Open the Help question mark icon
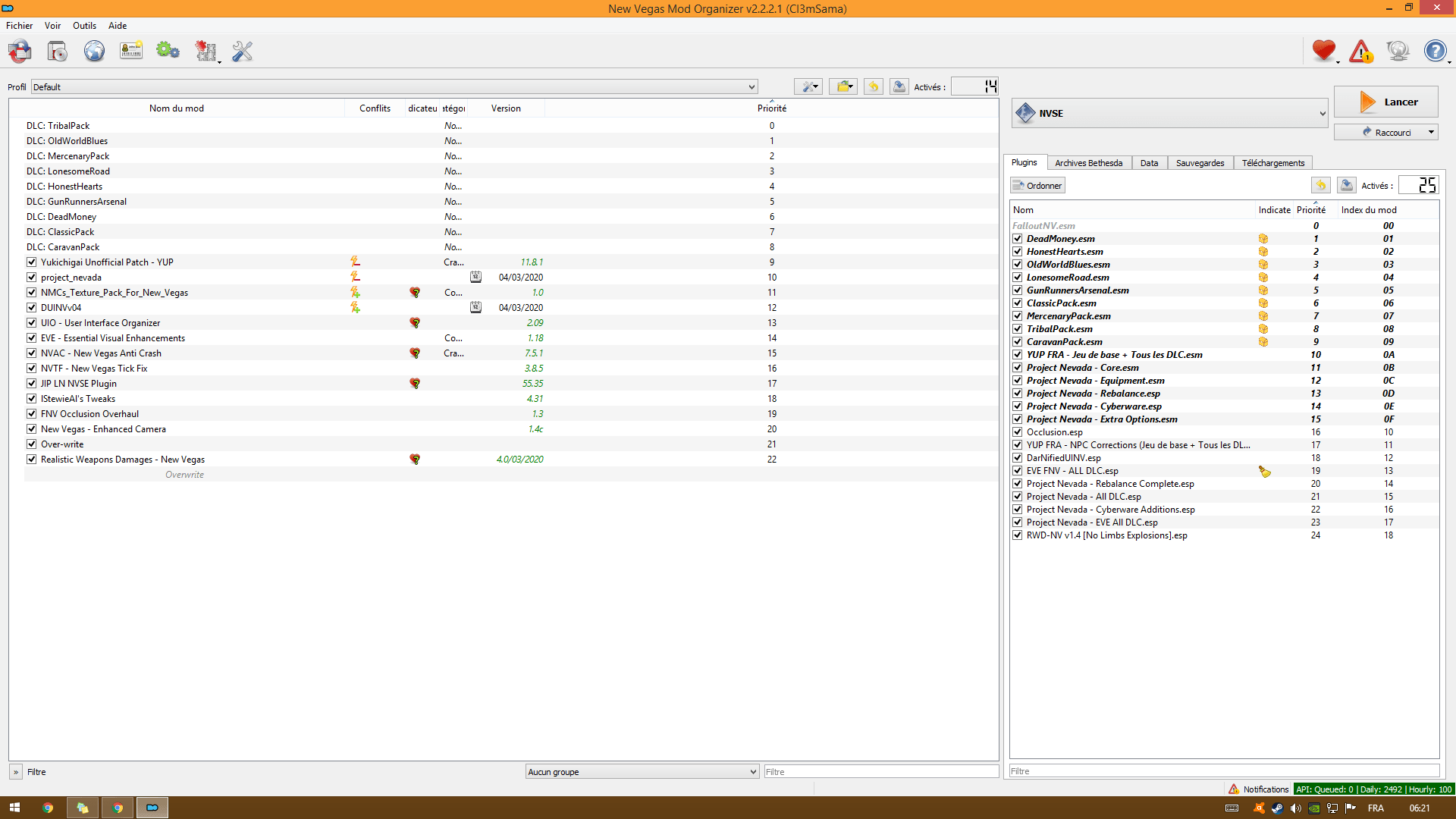This screenshot has height=819, width=1456. click(x=1435, y=51)
